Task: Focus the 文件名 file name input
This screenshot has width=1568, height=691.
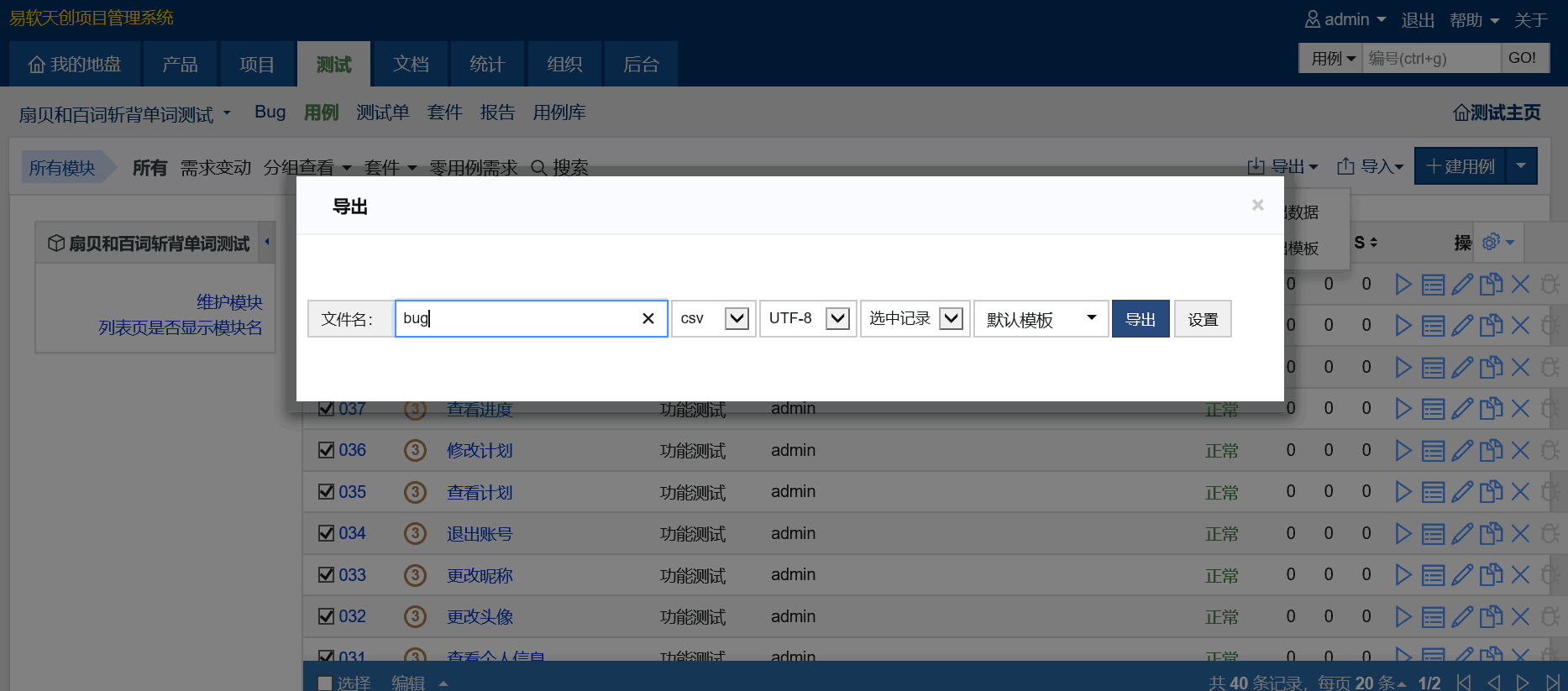Action: pyautogui.click(x=532, y=319)
